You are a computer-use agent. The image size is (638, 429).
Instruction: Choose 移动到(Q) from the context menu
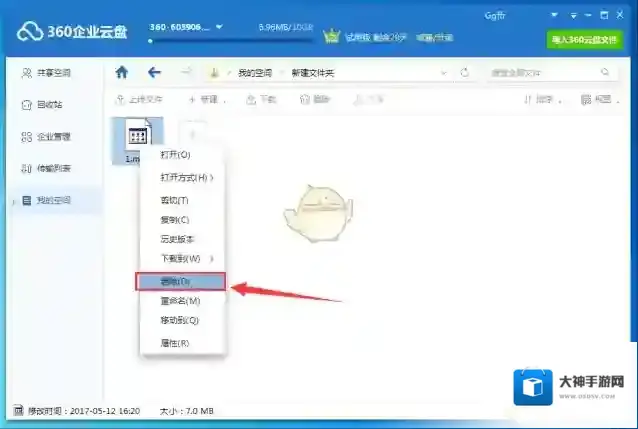[182, 320]
